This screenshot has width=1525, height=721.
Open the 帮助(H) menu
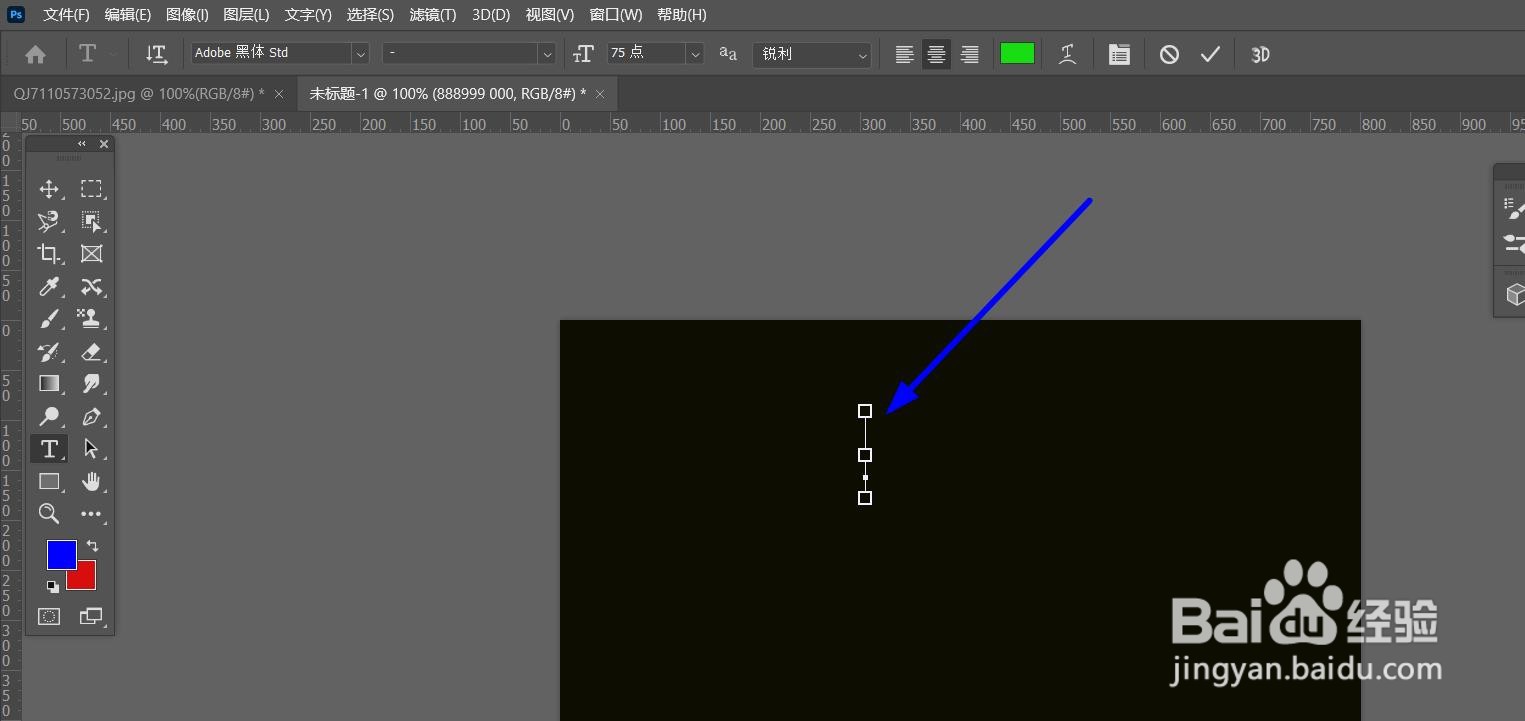coord(682,15)
